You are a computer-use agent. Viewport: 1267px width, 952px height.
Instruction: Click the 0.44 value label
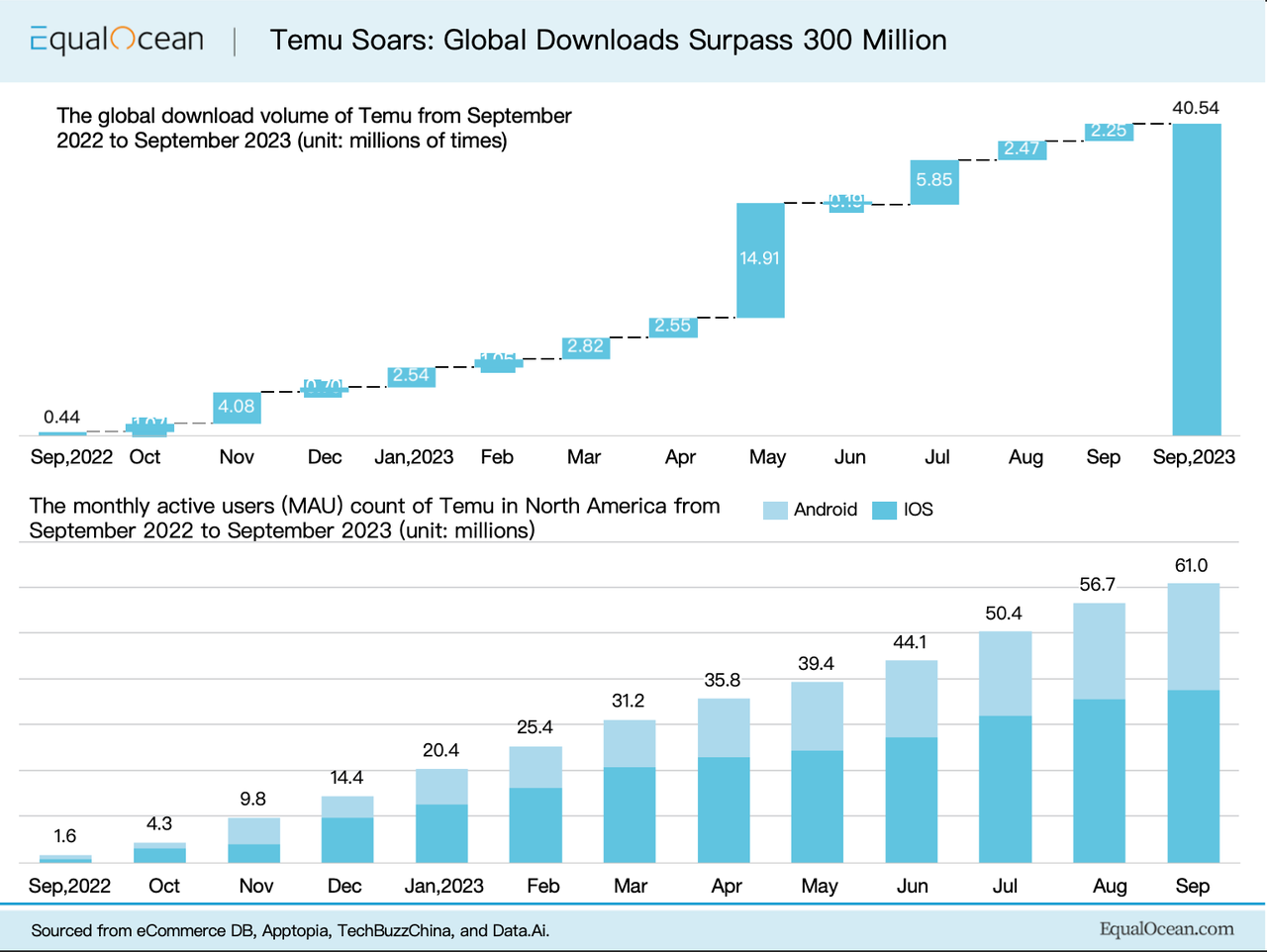(61, 417)
